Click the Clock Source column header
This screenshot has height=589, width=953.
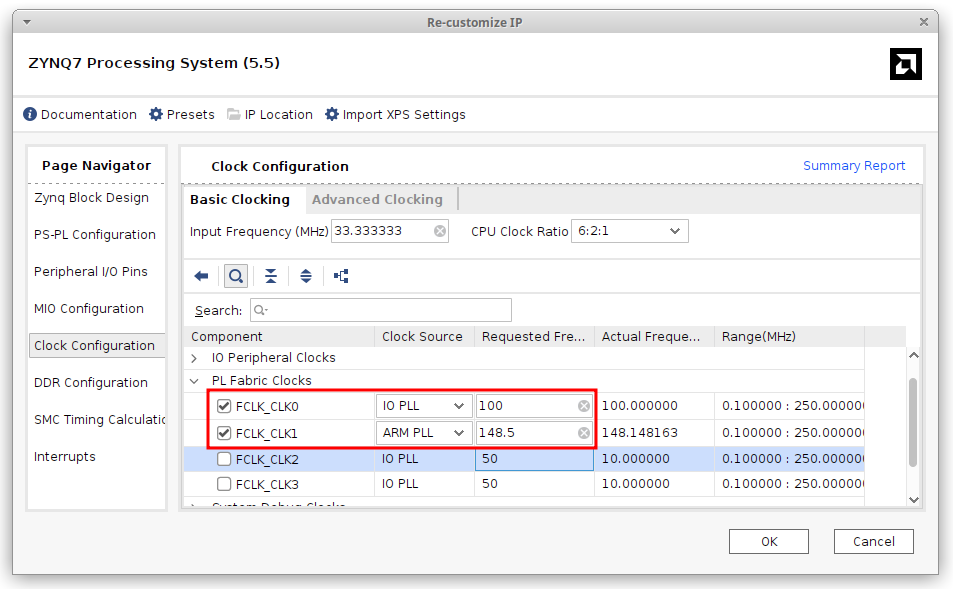tap(424, 337)
